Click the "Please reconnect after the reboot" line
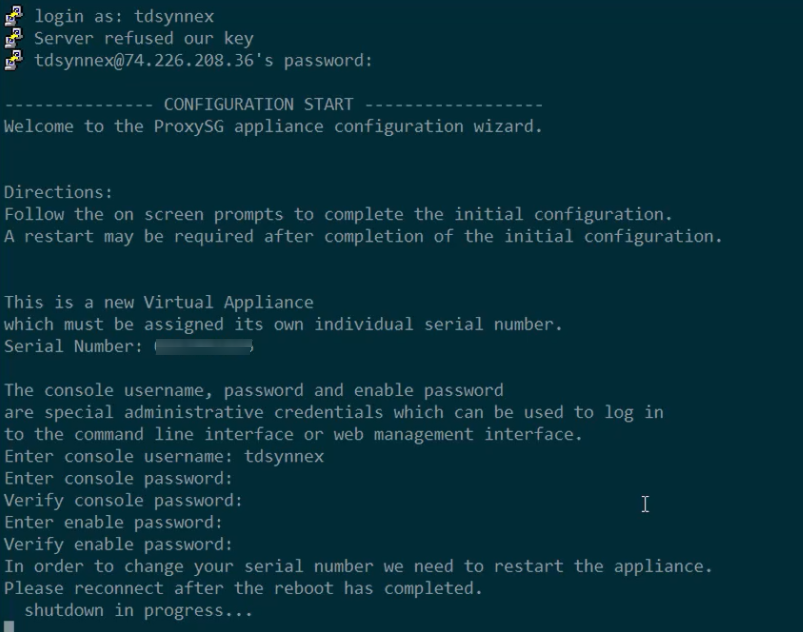 [243, 588]
